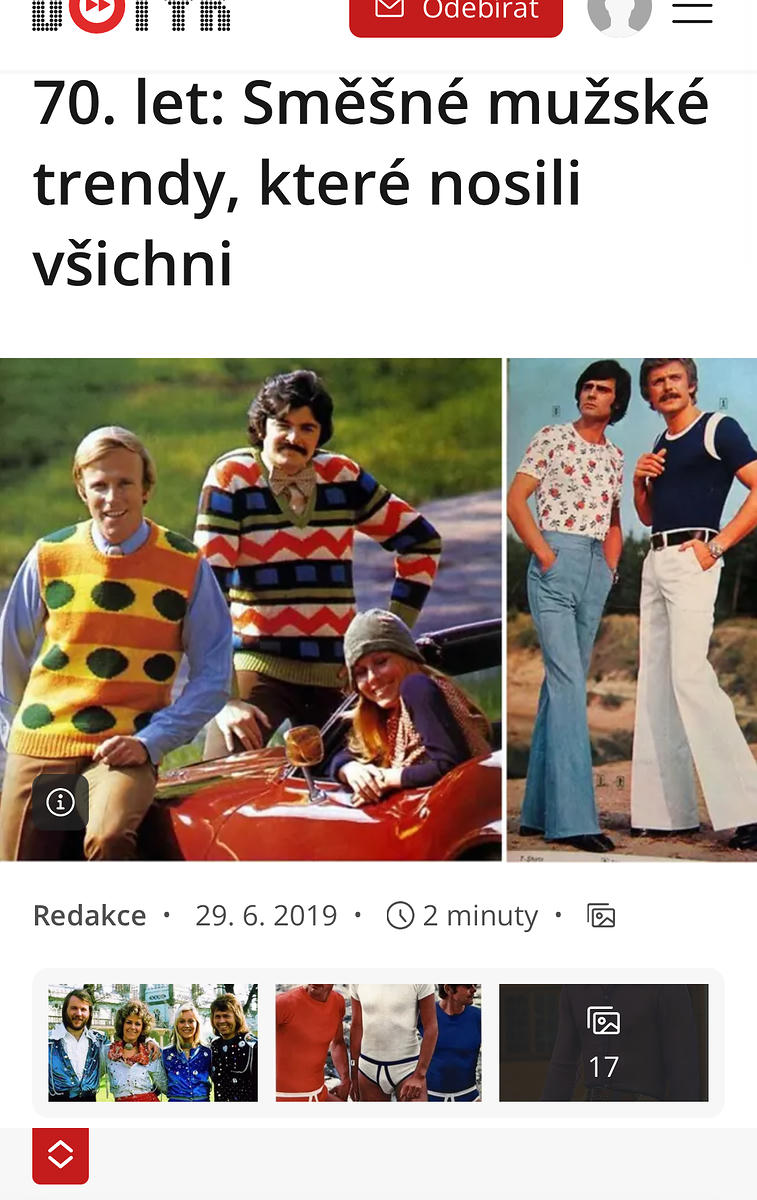The image size is (757, 1200).
Task: Open the Redakce author link
Action: [89, 915]
